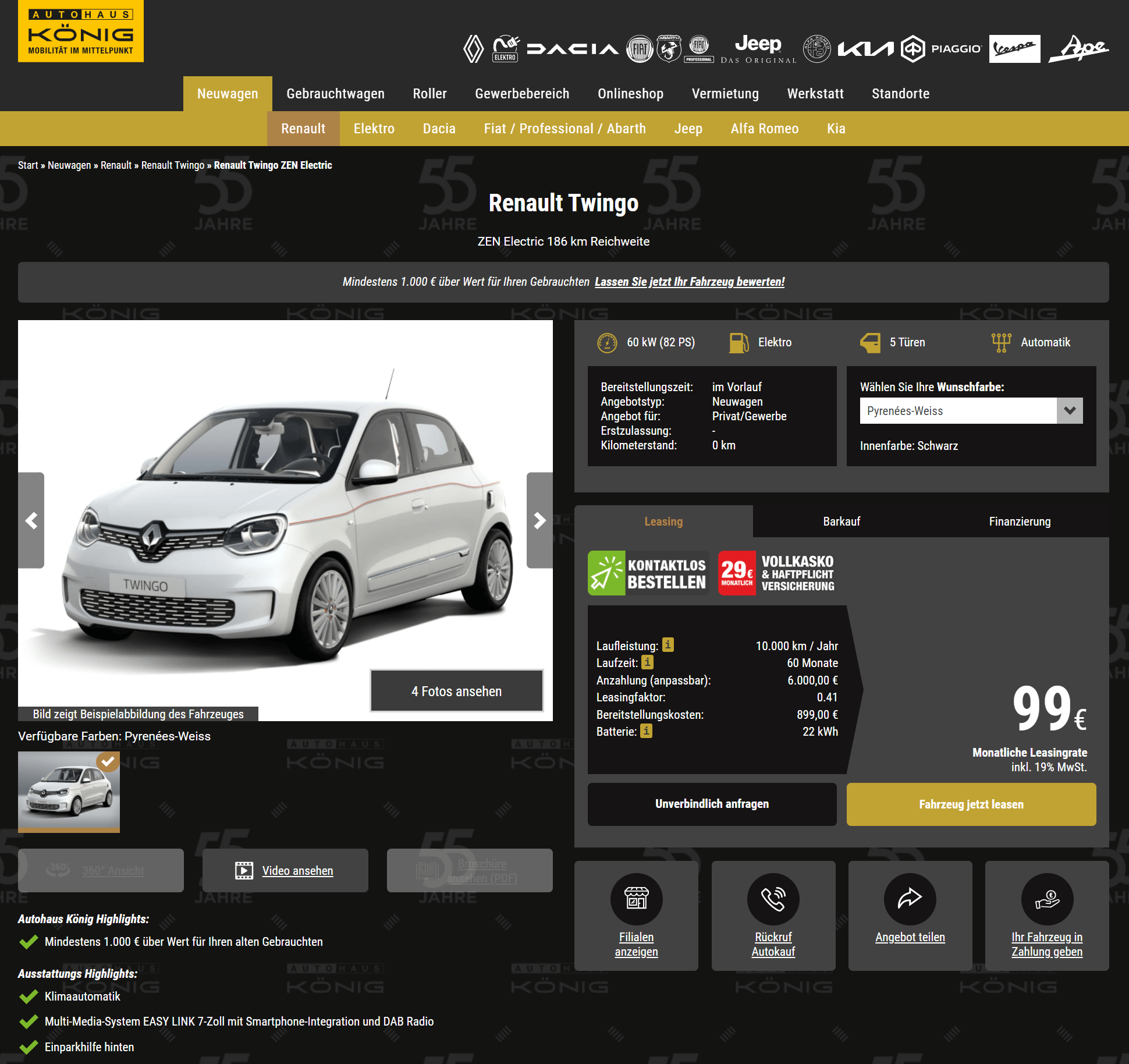The height and width of the screenshot is (1064, 1129).
Task: Open the Neuwagen main menu tab
Action: click(228, 94)
